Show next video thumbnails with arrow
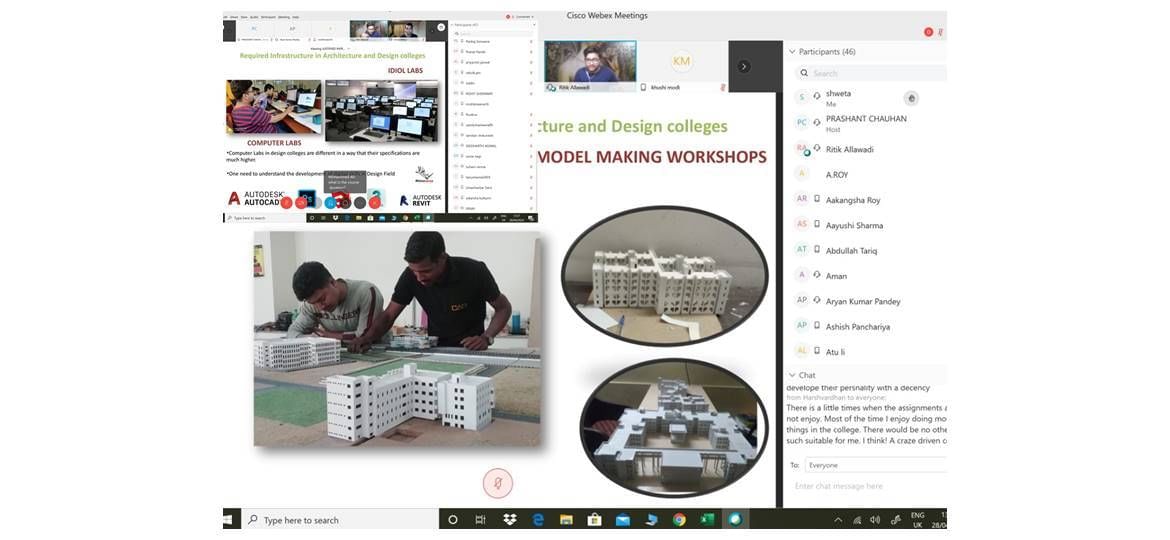Image resolution: width=1170 pixels, height=540 pixels. (x=743, y=66)
